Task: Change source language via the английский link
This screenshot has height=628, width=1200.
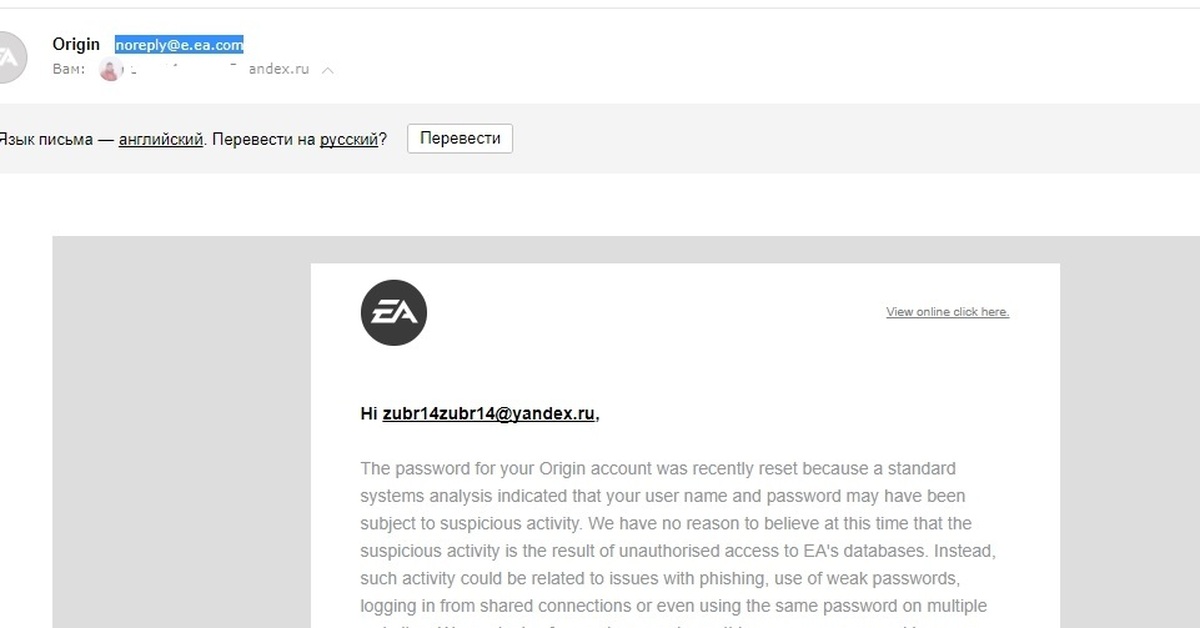Action: coord(160,139)
